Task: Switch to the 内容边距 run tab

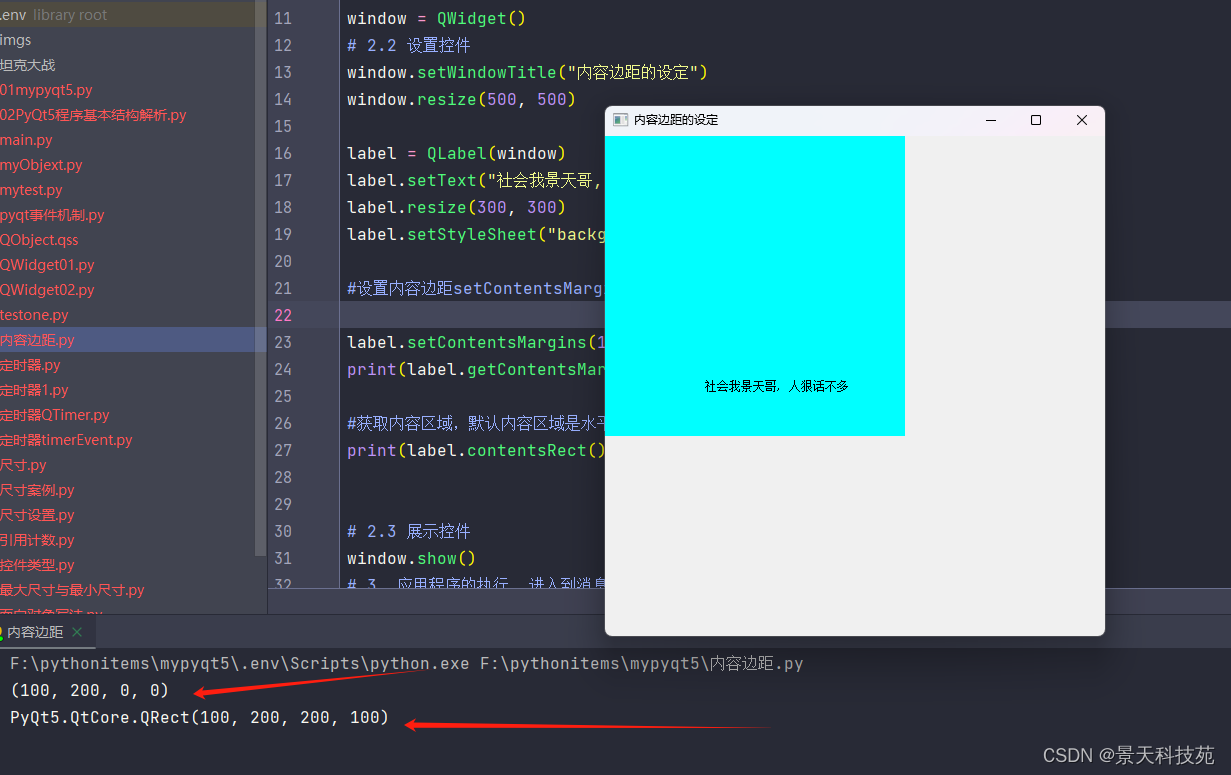Action: coord(35,632)
